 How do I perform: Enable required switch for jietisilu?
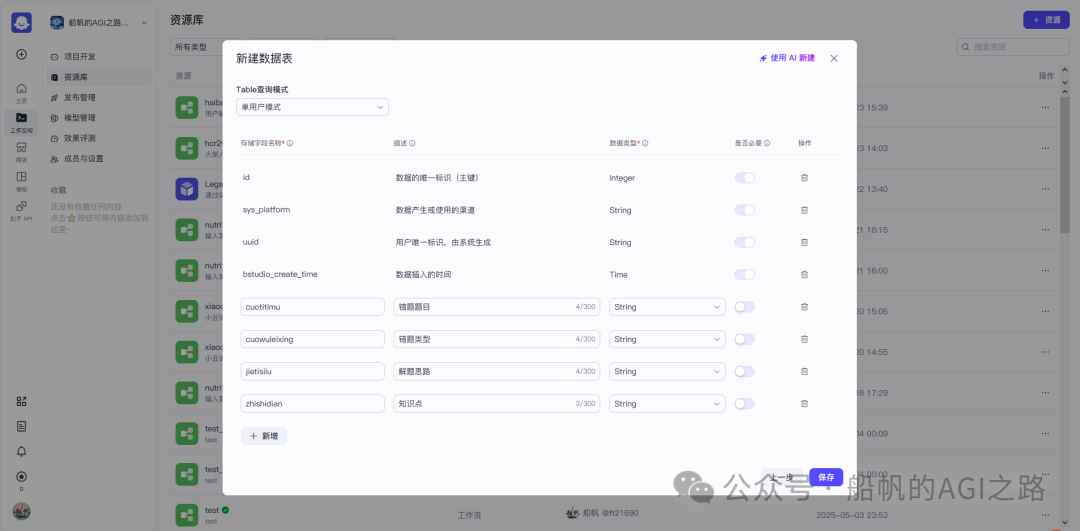coord(745,371)
